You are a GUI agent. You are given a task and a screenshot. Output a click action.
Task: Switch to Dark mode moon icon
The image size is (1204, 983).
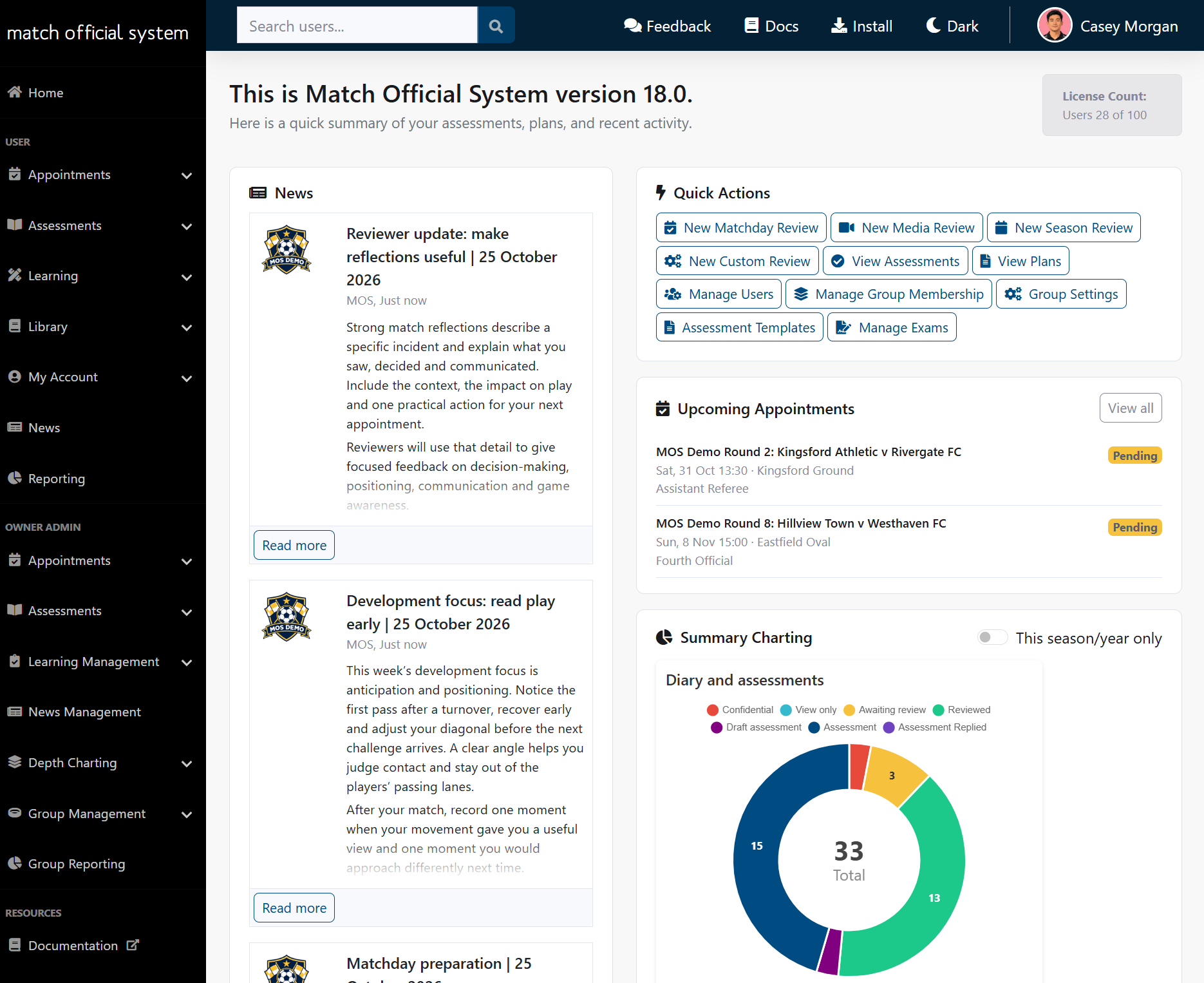tap(934, 26)
